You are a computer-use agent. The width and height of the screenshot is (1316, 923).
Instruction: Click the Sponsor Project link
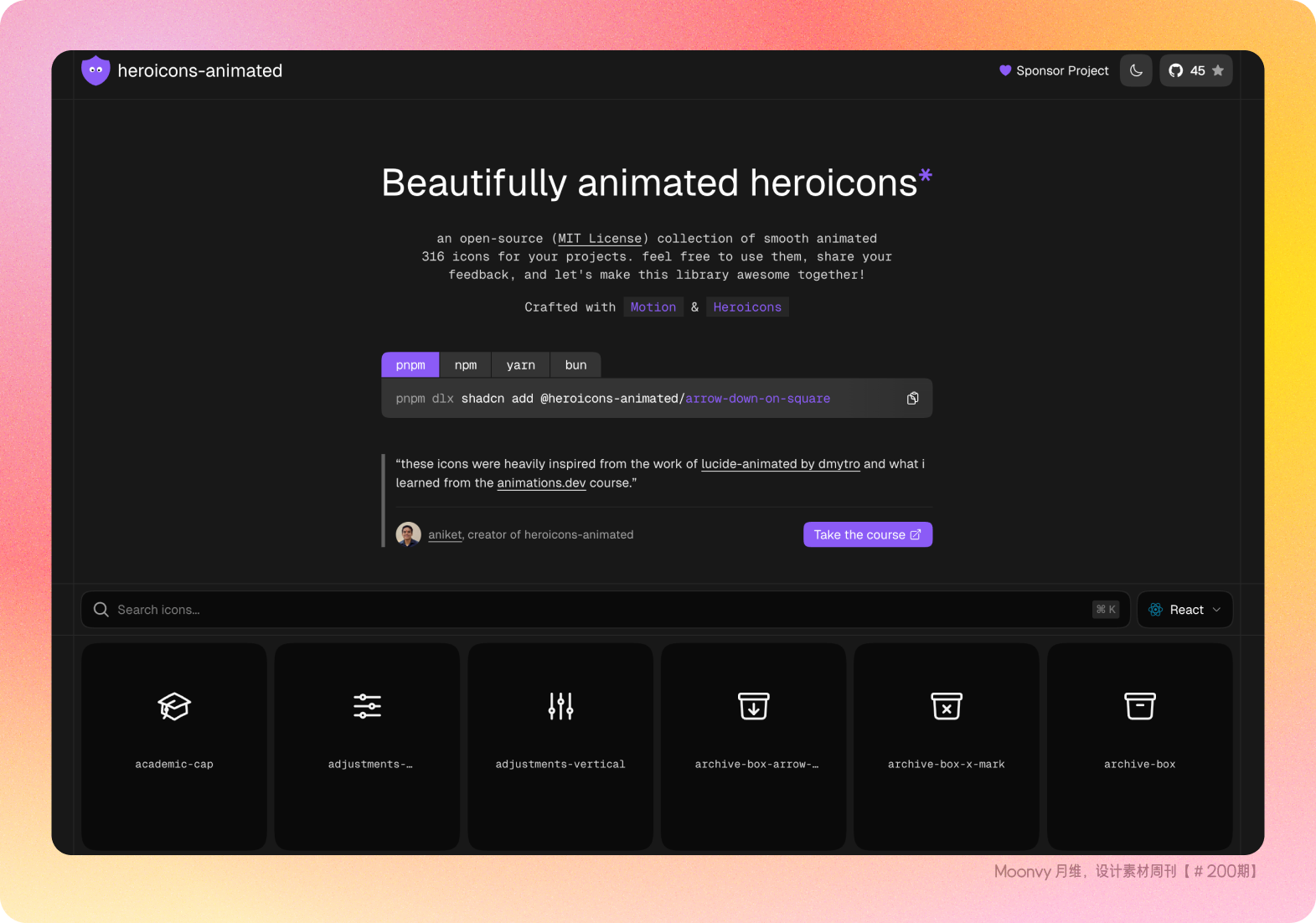click(1054, 71)
